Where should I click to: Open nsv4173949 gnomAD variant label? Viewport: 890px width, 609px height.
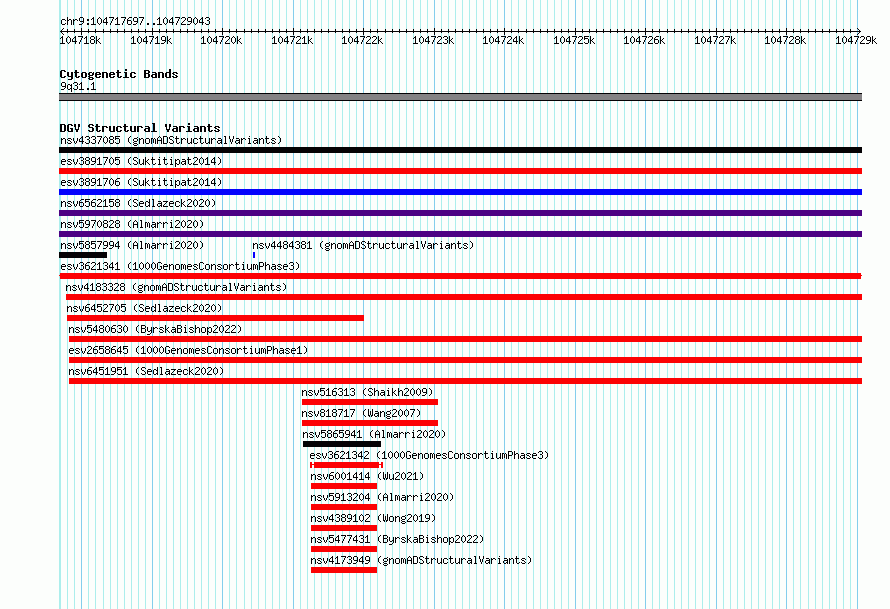pos(421,560)
